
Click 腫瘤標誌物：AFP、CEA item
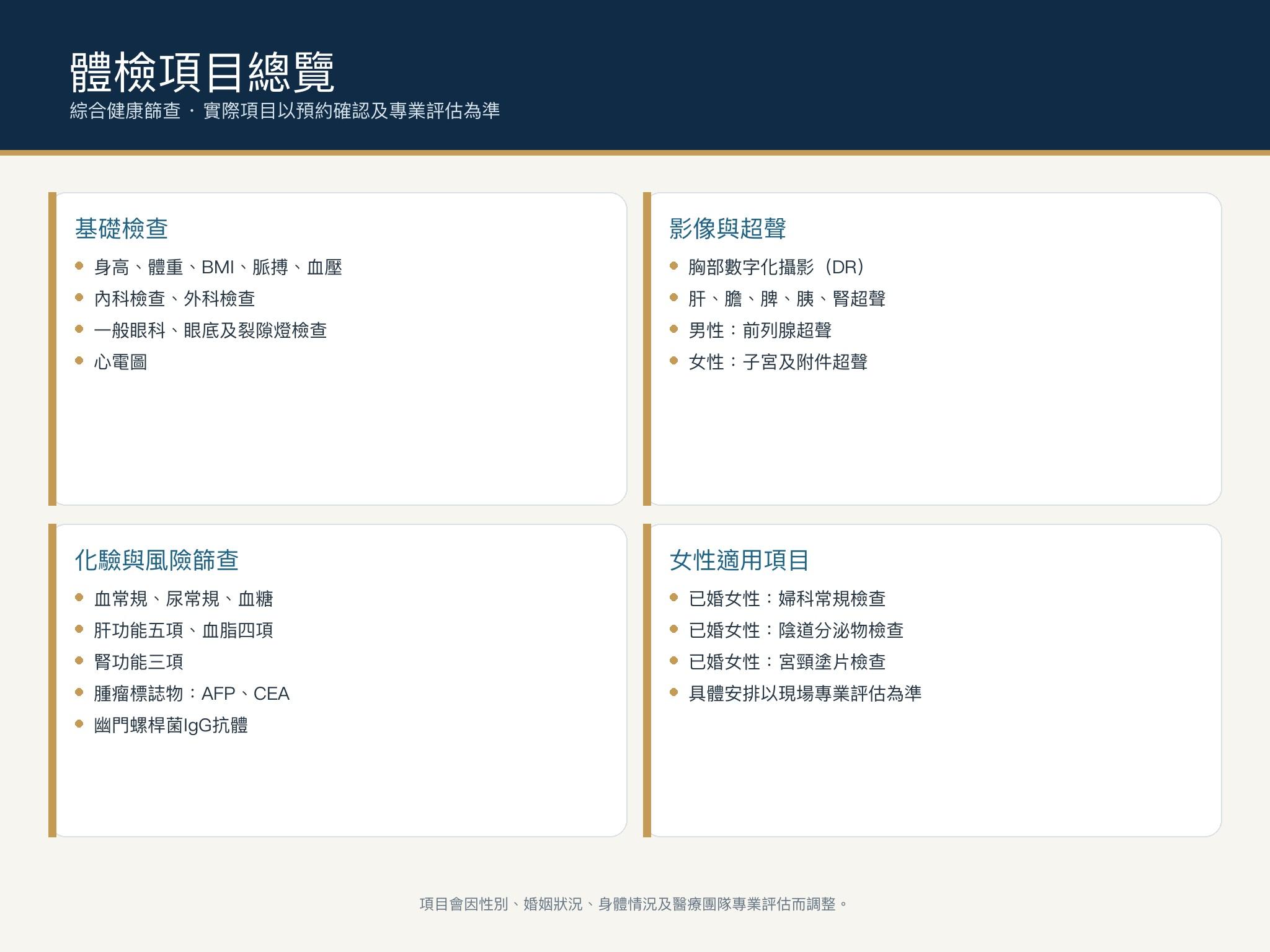192,694
